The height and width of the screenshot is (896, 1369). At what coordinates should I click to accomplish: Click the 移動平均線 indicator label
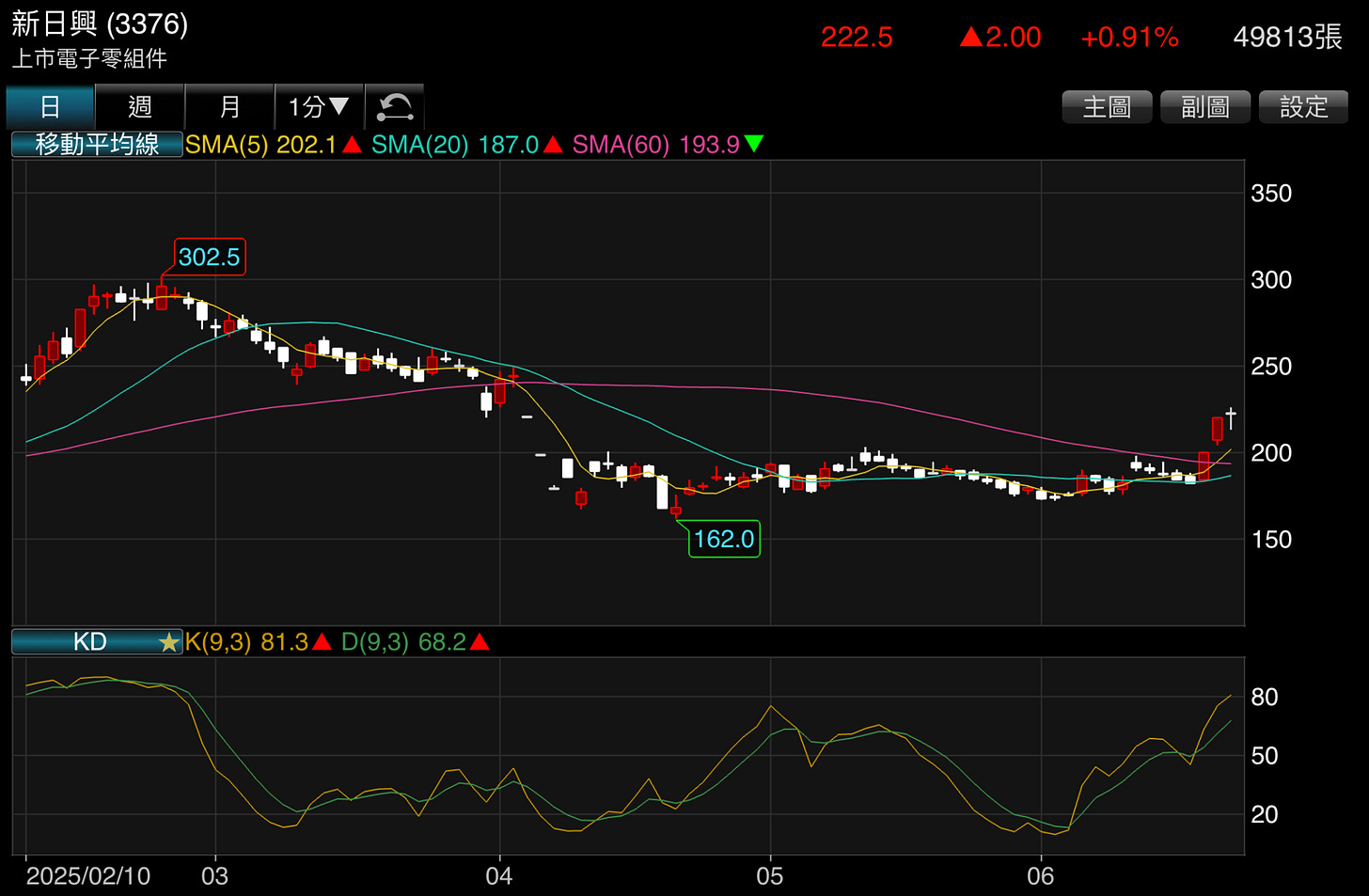pos(97,145)
